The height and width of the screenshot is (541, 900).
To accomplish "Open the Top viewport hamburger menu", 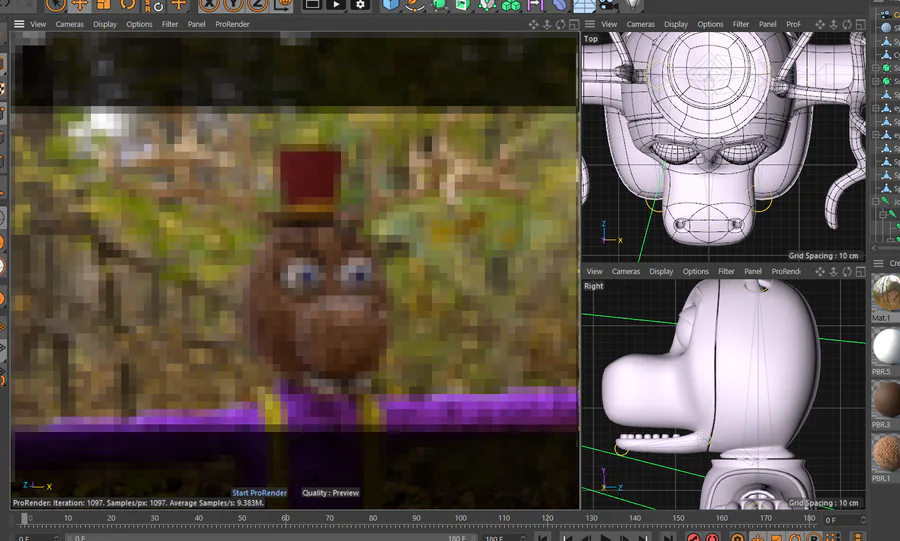I will coord(589,24).
